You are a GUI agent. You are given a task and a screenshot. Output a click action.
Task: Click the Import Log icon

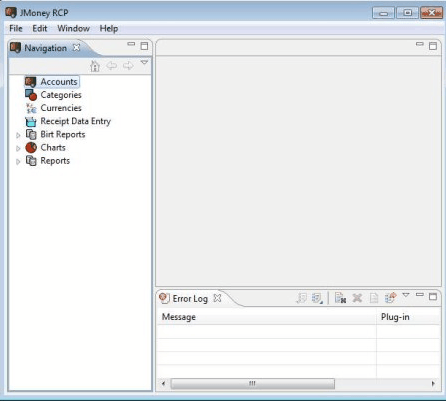tap(317, 298)
